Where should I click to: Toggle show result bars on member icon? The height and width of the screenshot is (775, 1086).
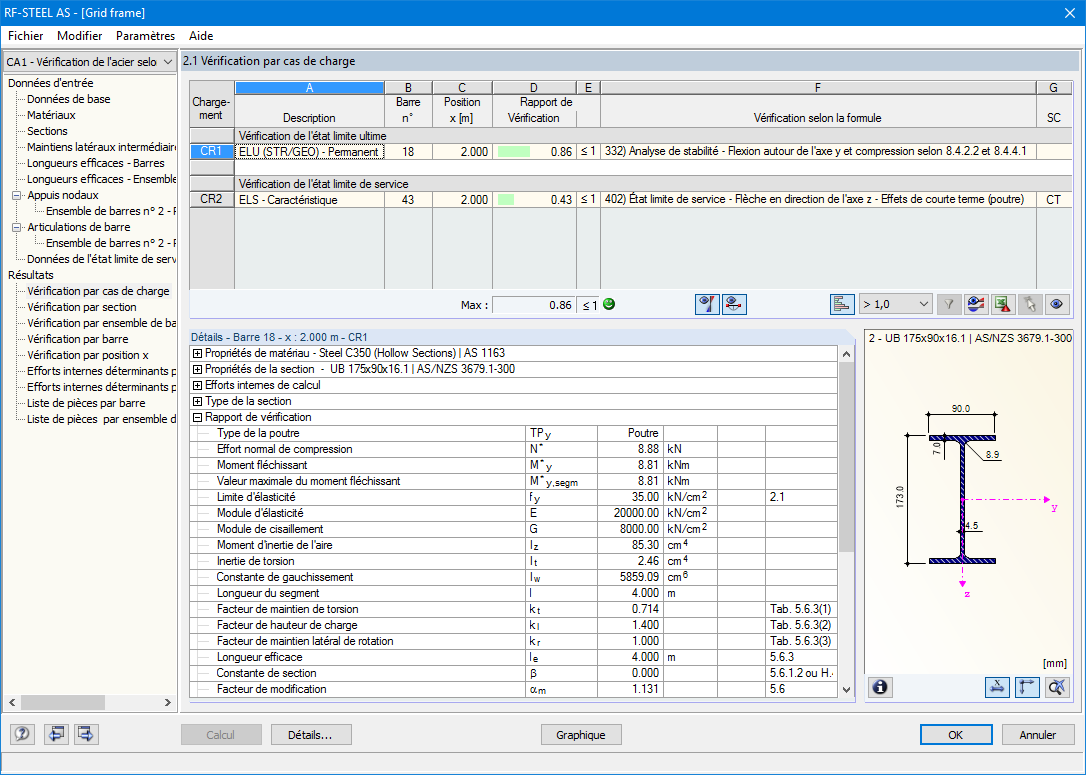[x=734, y=304]
